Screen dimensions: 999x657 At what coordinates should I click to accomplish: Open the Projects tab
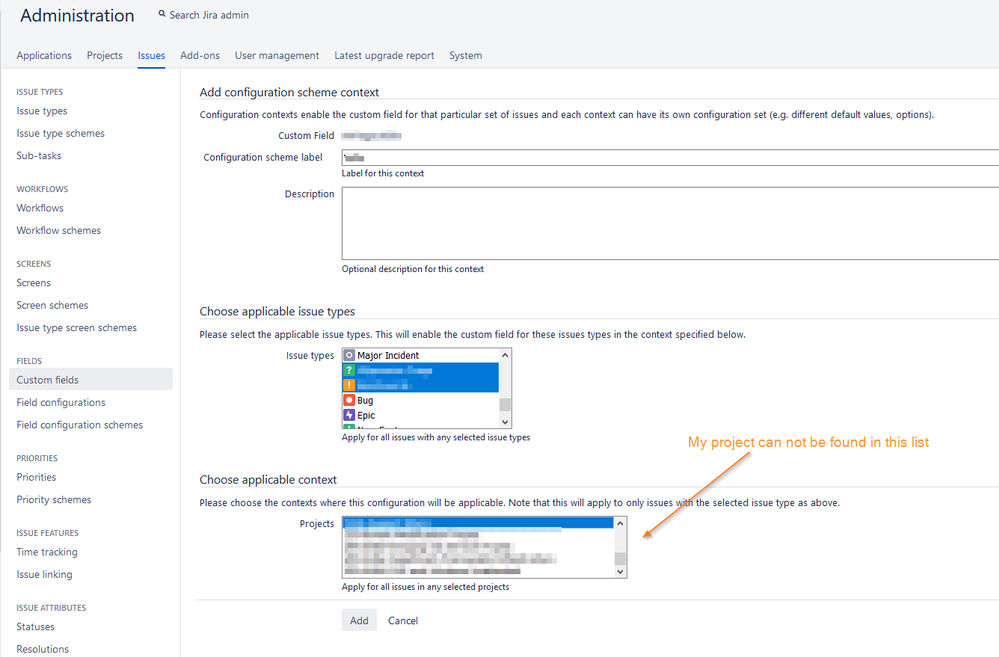click(x=104, y=55)
